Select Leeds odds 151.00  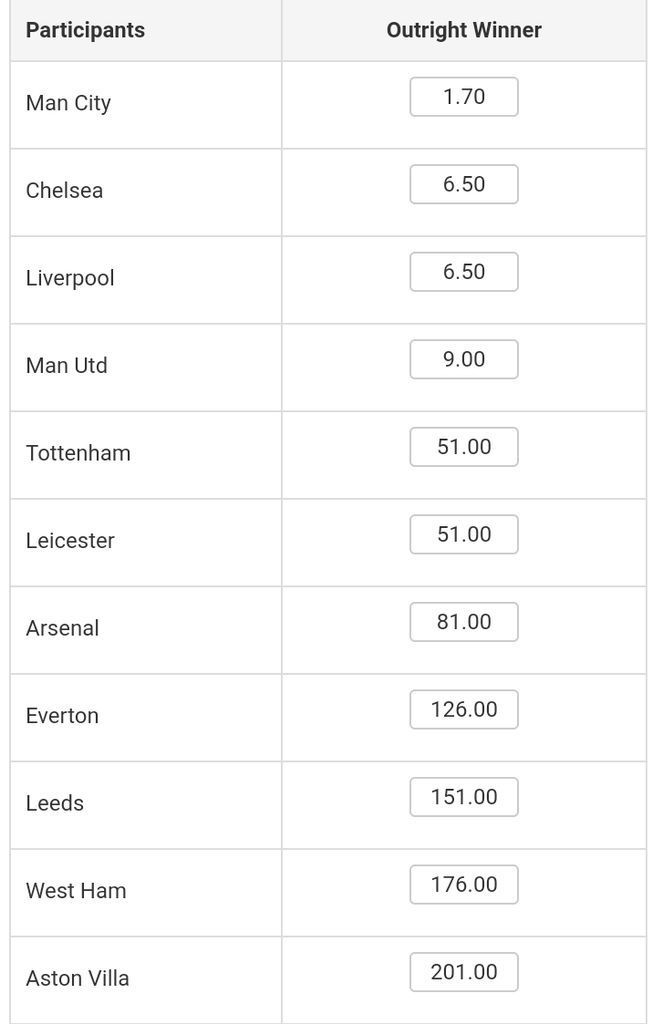pyautogui.click(x=464, y=797)
